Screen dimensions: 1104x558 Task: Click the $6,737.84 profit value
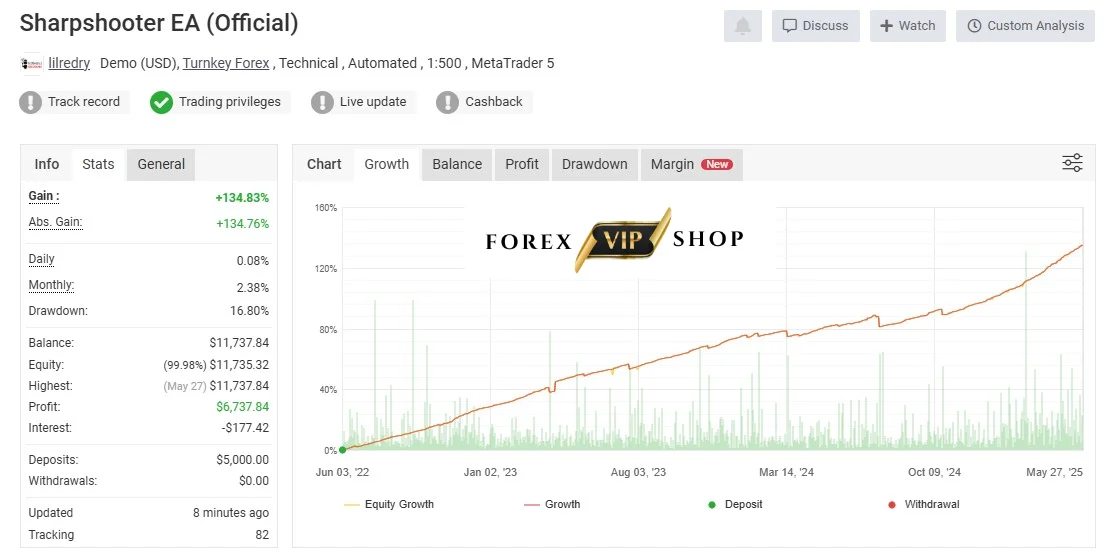tap(242, 407)
